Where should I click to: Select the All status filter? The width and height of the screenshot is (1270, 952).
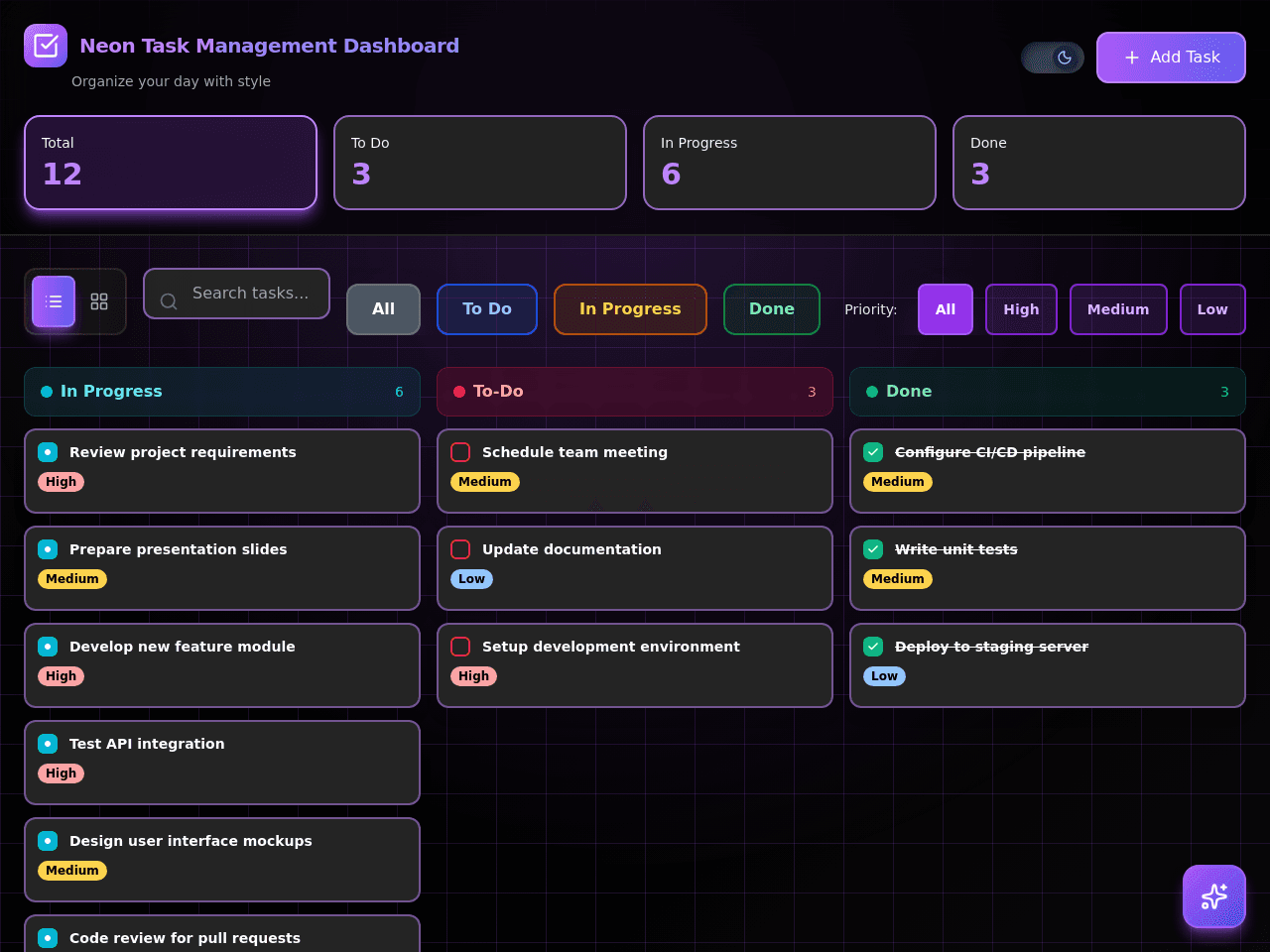(383, 309)
